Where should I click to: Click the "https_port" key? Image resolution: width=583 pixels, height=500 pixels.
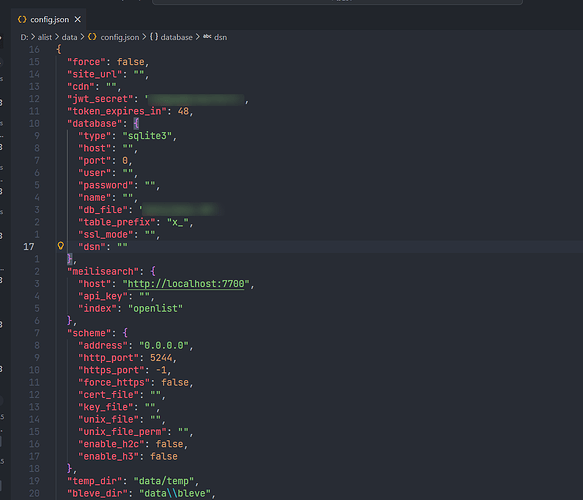click(x=111, y=370)
